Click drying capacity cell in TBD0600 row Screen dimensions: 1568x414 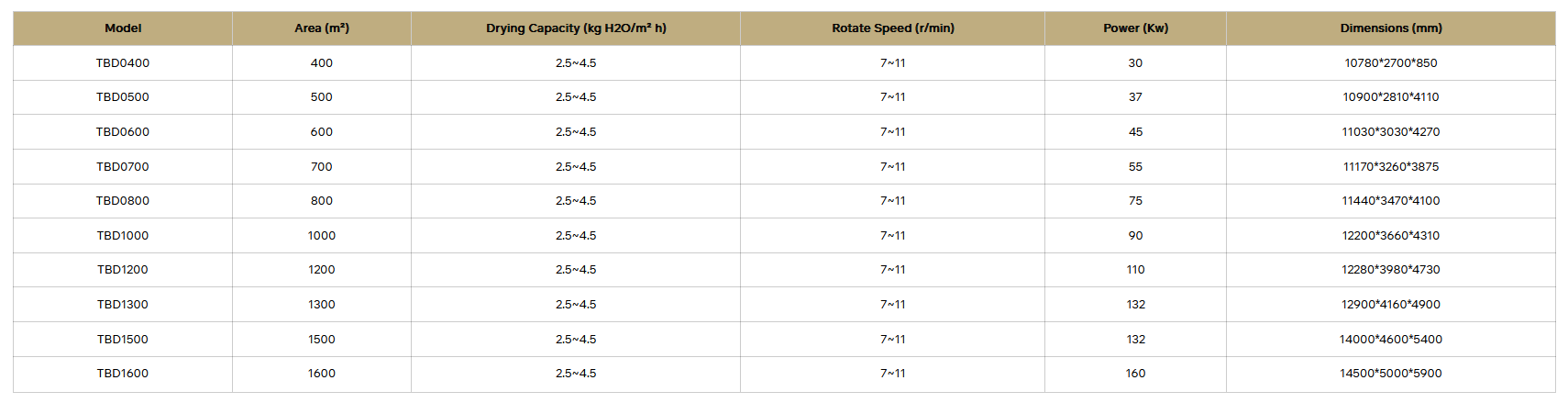click(x=576, y=132)
